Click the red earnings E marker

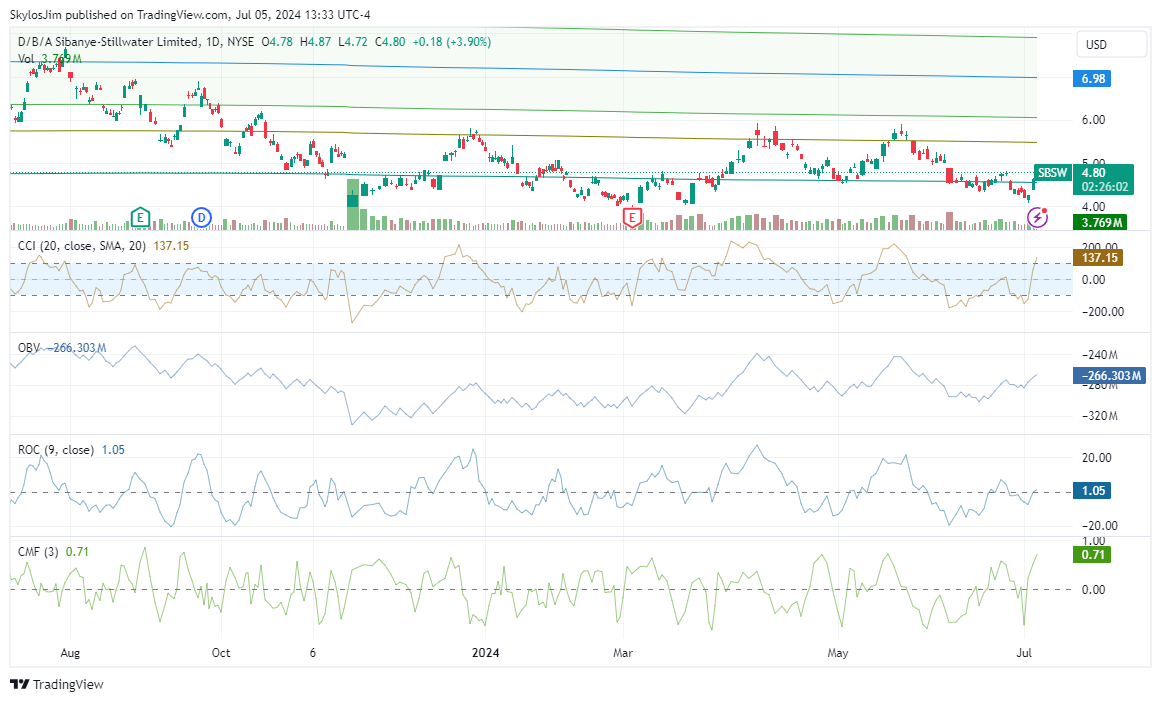coord(632,217)
